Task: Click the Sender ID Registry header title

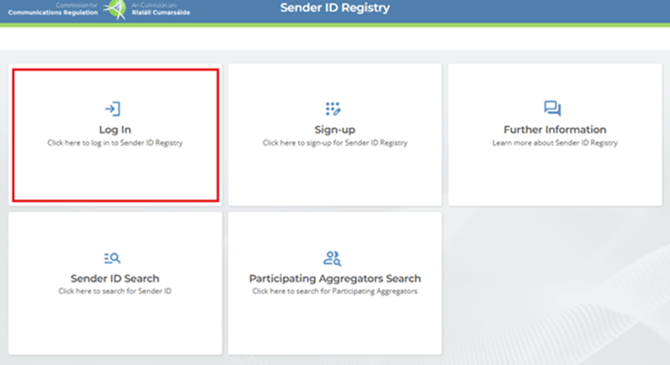Action: pos(335,8)
